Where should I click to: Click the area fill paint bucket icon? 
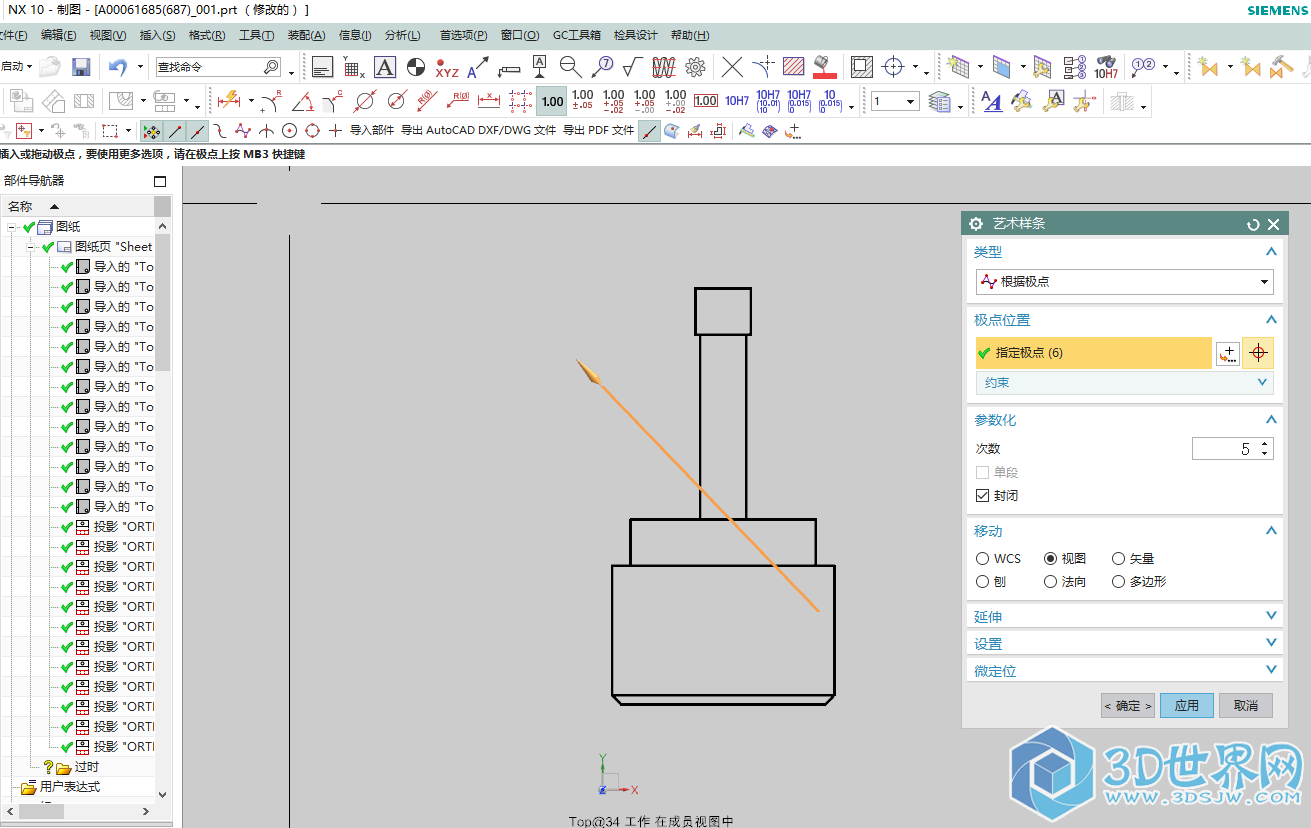pos(824,67)
